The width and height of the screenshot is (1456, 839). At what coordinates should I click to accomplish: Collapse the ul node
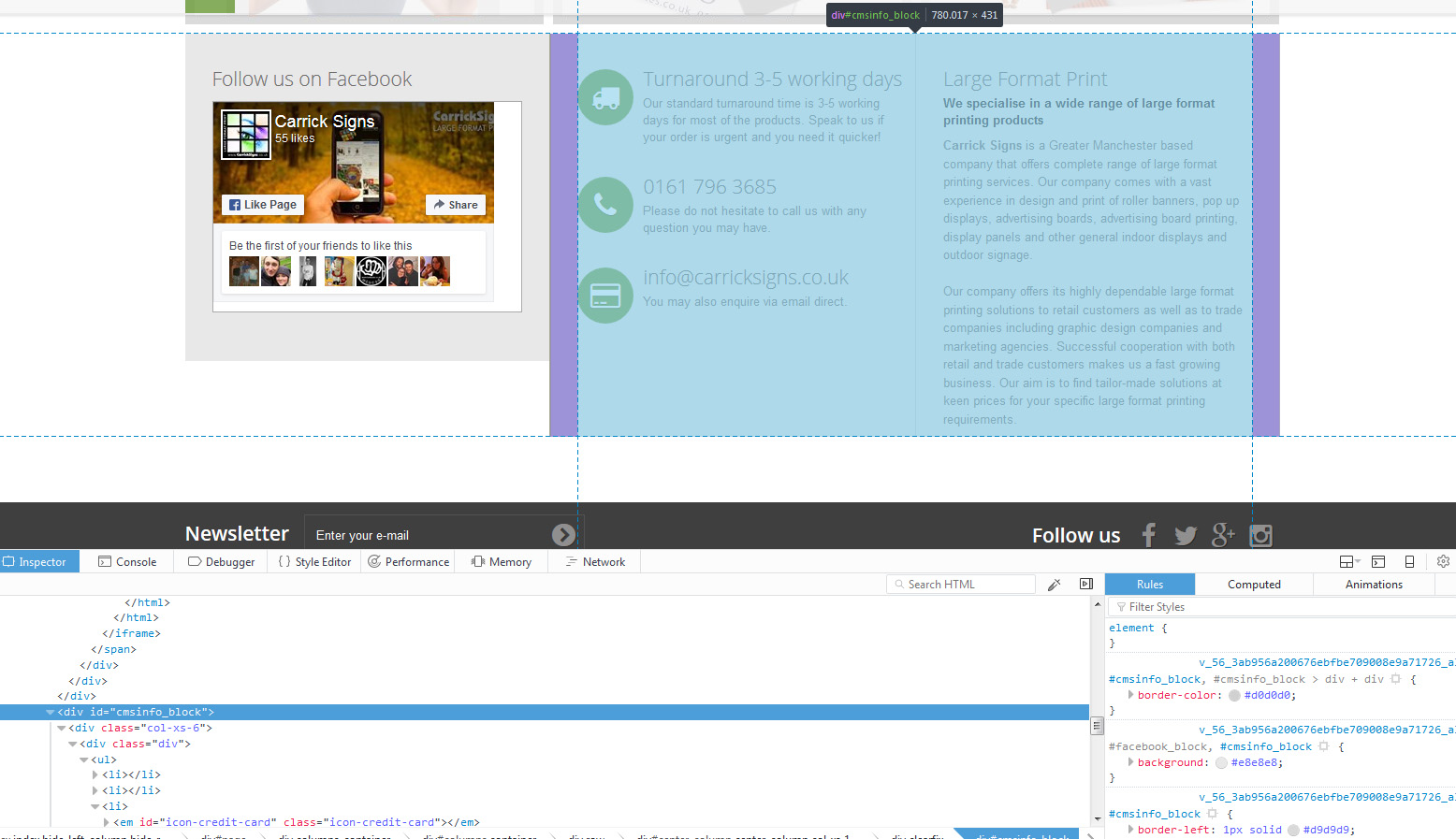pyautogui.click(x=84, y=760)
